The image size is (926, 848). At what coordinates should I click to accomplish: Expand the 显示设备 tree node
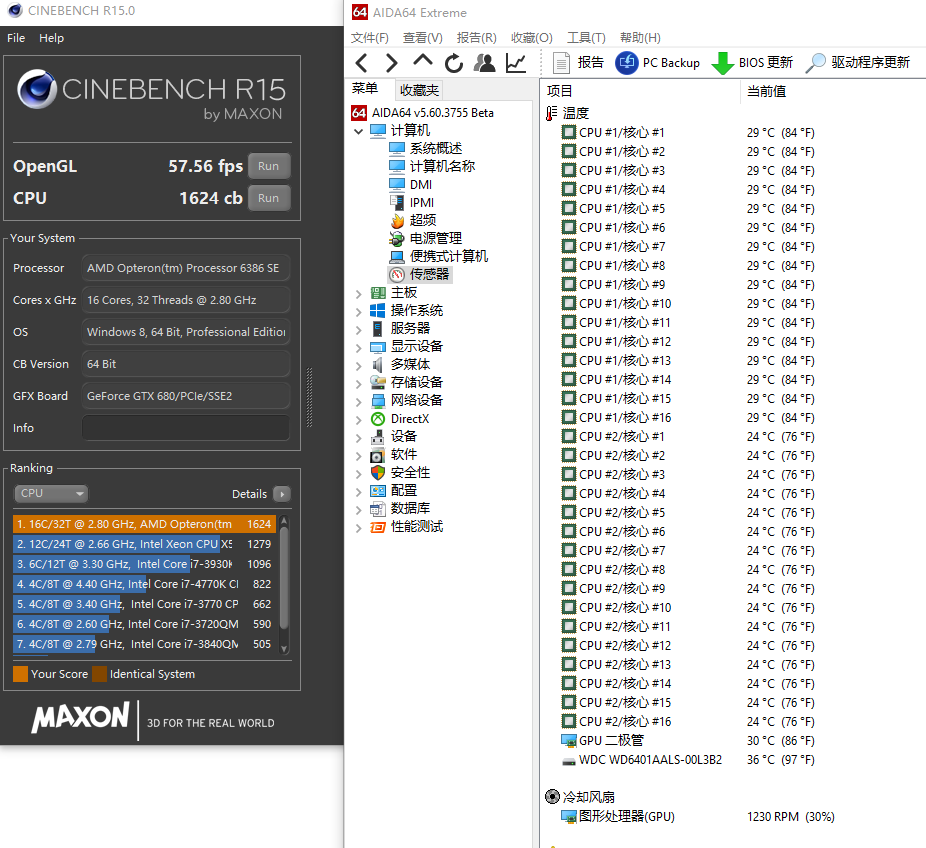tap(358, 348)
